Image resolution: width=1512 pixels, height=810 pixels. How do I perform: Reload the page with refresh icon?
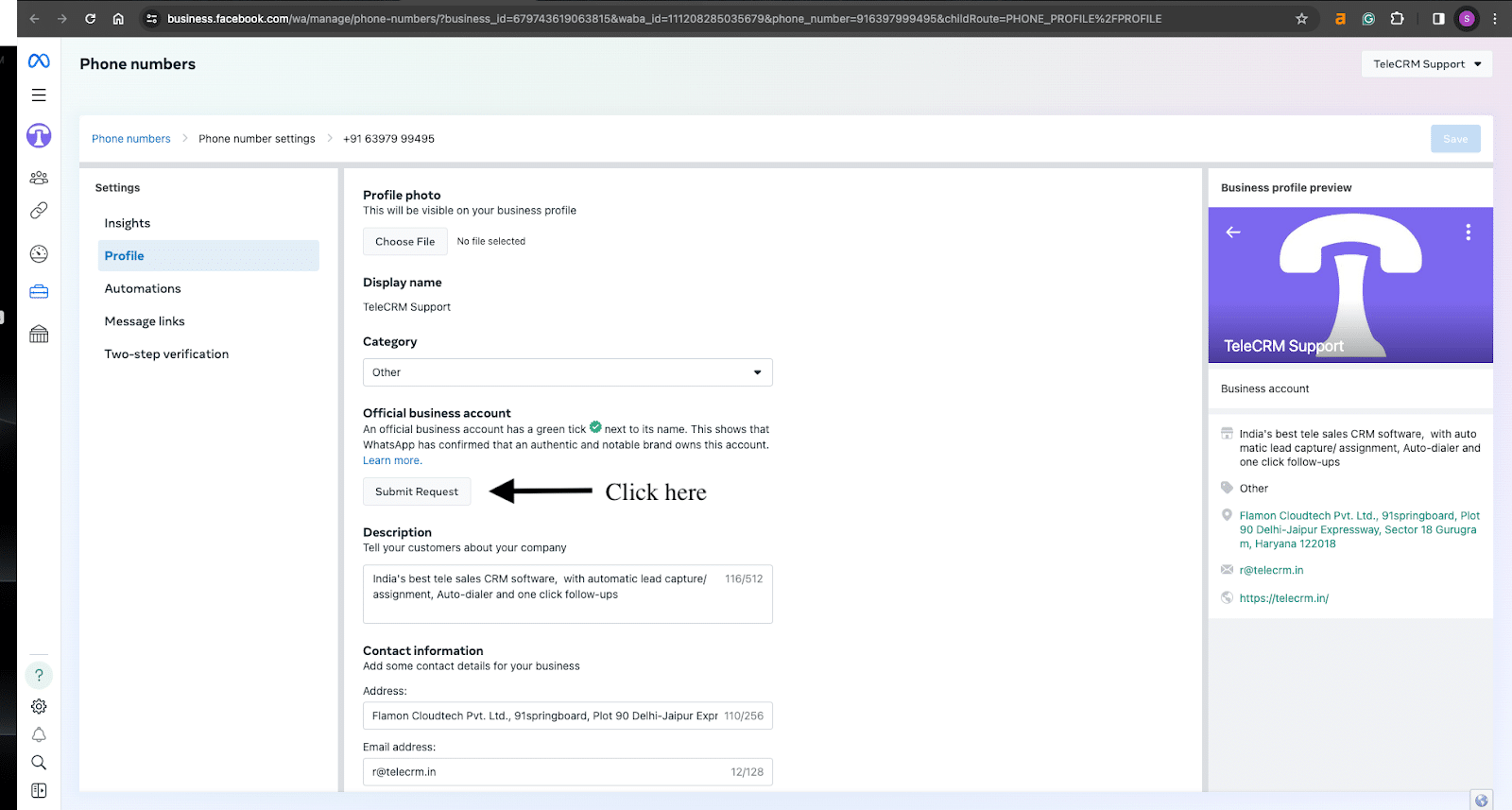tap(91, 19)
